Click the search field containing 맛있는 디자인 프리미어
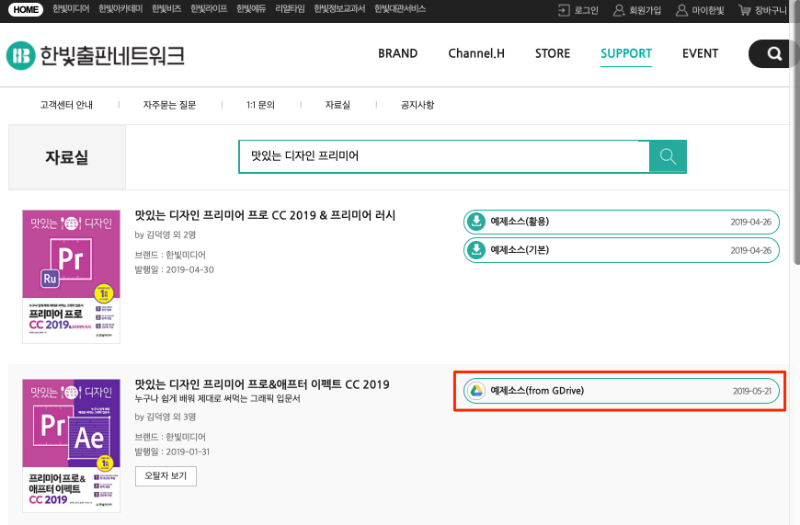Image resolution: width=800 pixels, height=525 pixels. pos(444,157)
